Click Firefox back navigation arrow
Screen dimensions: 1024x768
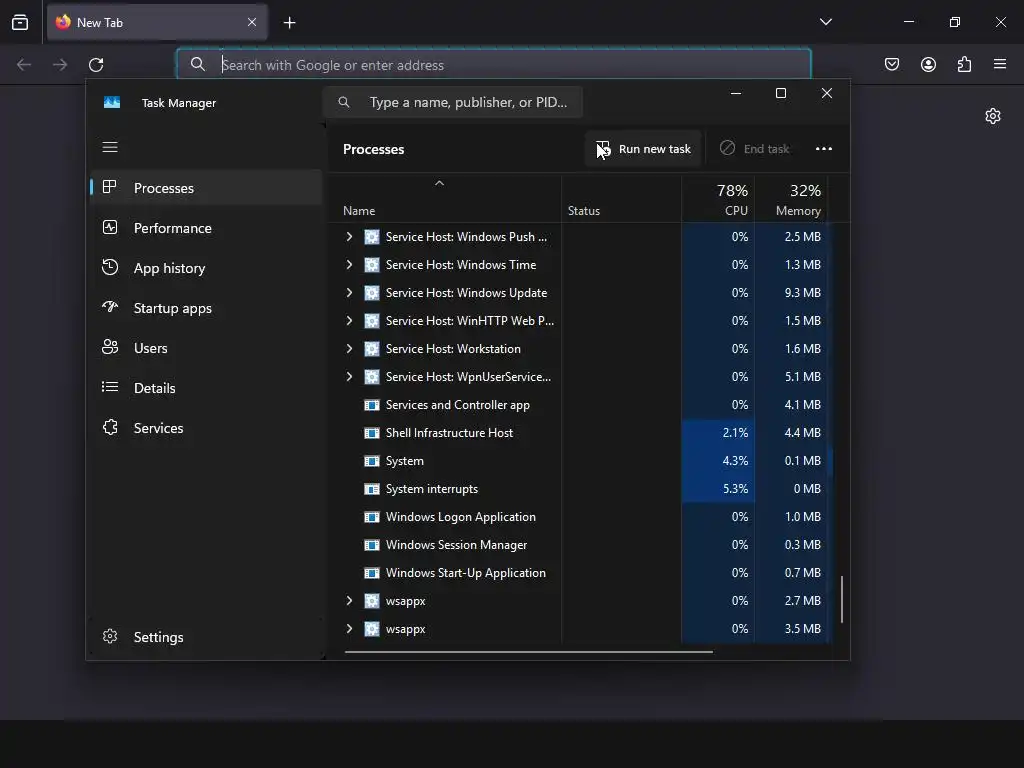(24, 65)
